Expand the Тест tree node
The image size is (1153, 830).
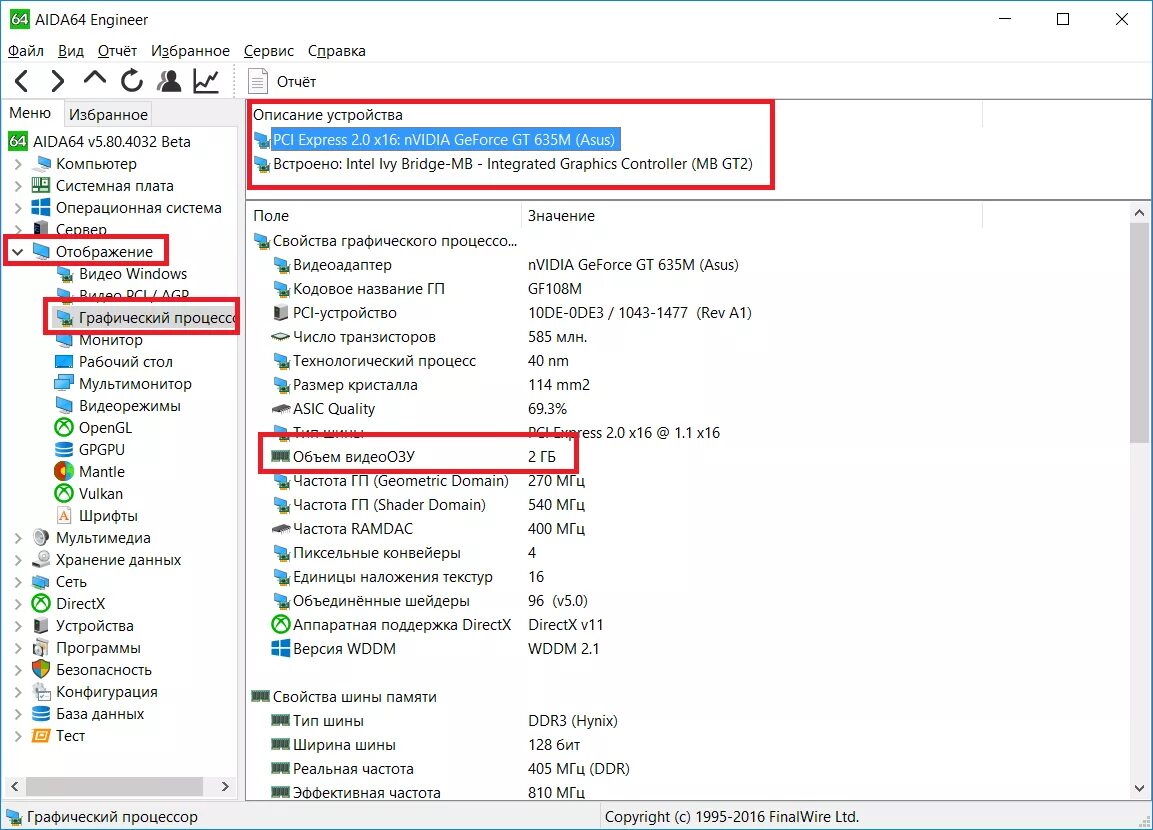click(x=18, y=736)
